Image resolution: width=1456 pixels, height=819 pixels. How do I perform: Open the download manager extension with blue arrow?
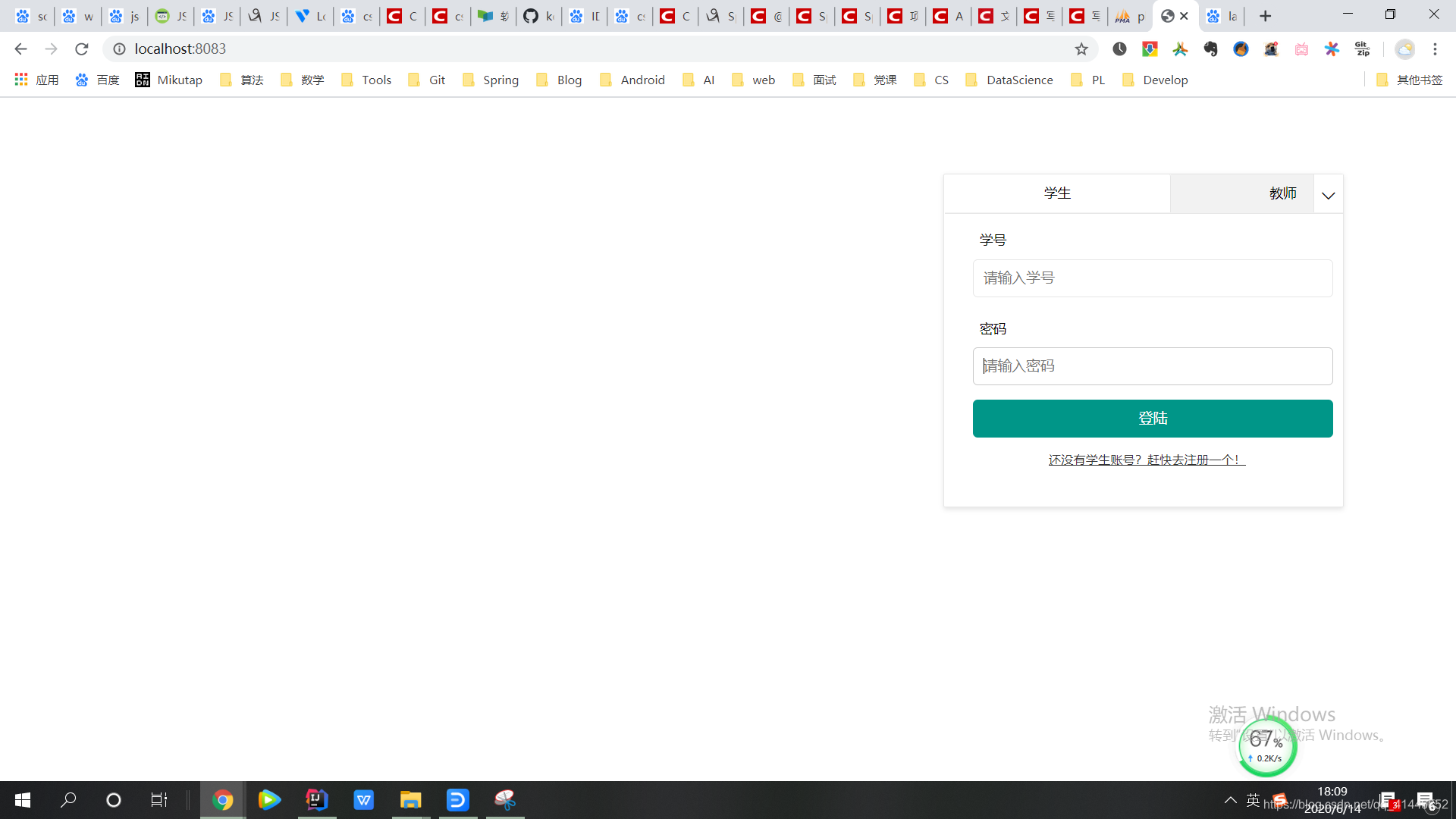coord(1150,49)
